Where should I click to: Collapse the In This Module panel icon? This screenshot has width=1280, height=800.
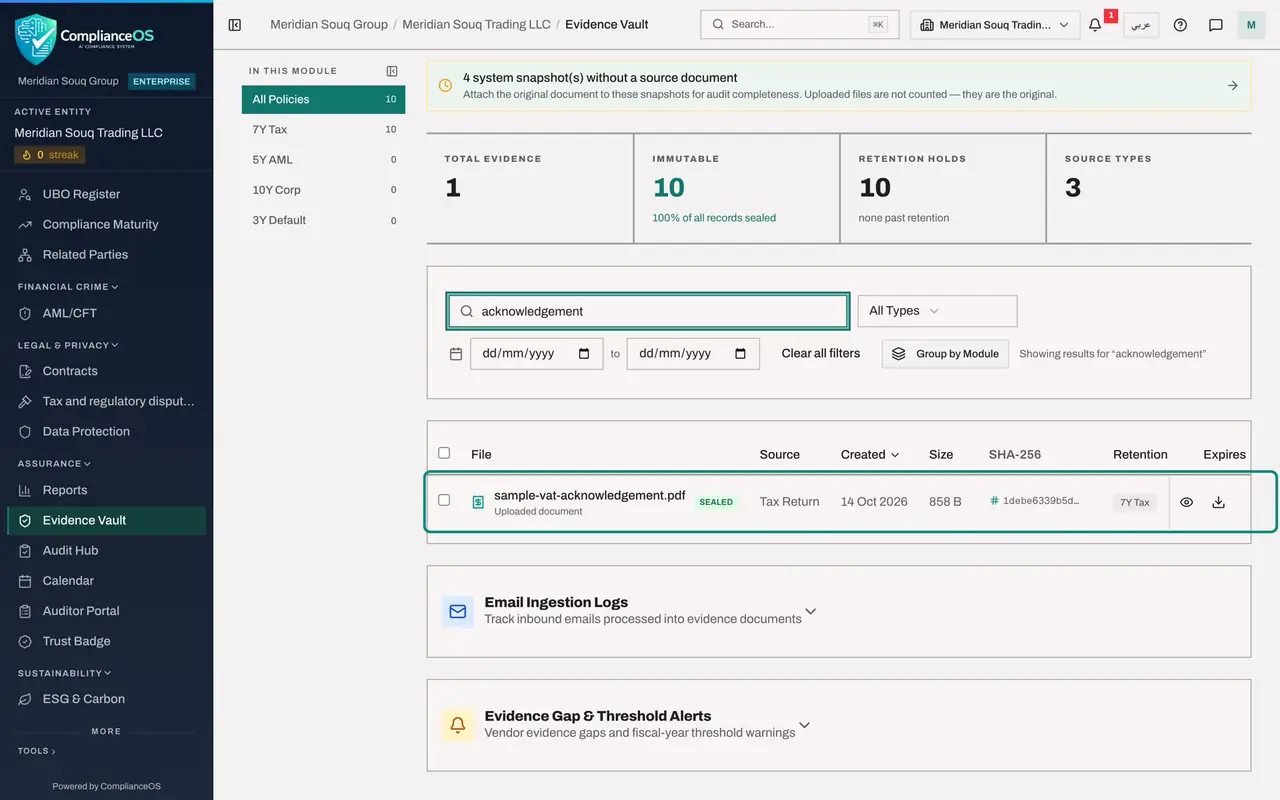(392, 71)
